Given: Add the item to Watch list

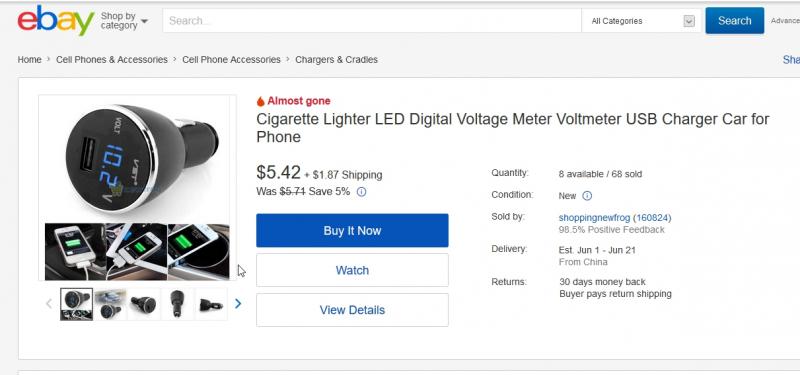Looking at the screenshot, I should (x=352, y=270).
